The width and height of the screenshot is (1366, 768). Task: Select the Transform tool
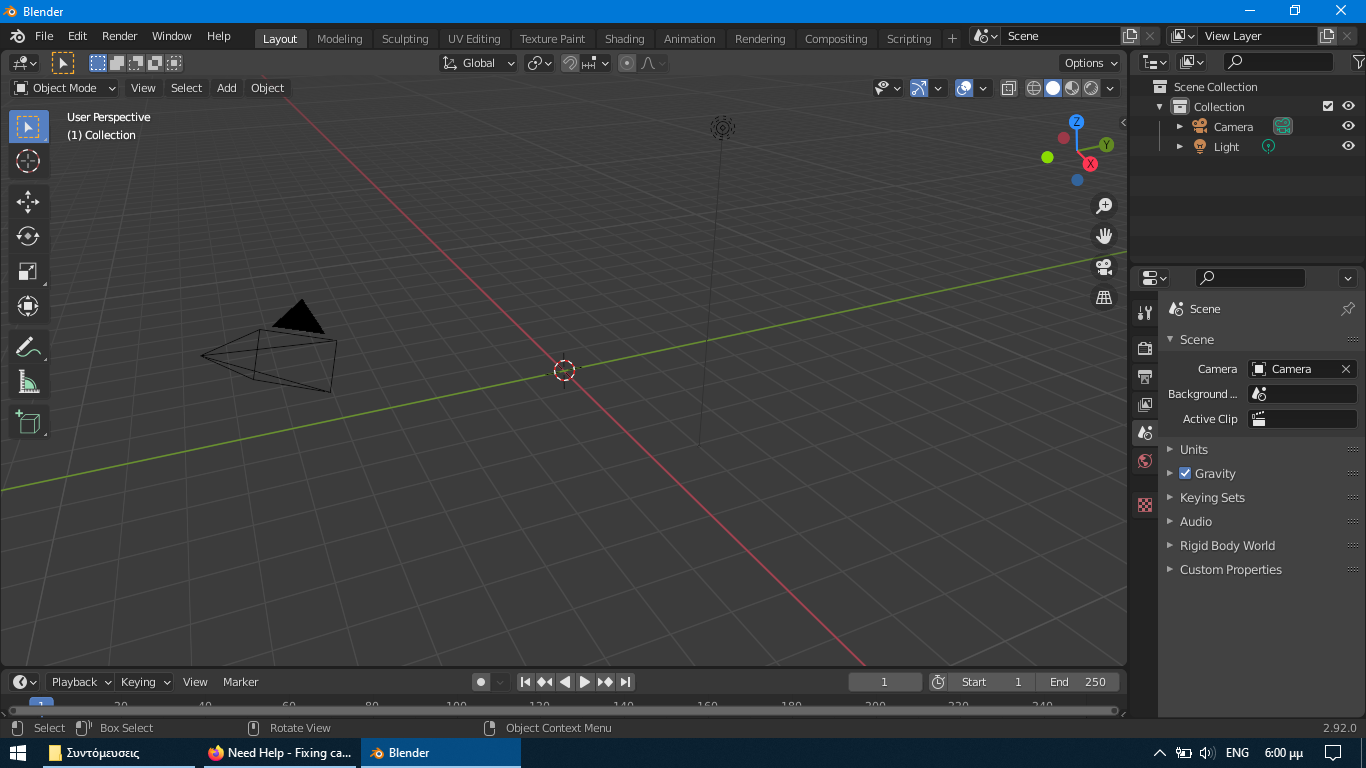coord(28,306)
